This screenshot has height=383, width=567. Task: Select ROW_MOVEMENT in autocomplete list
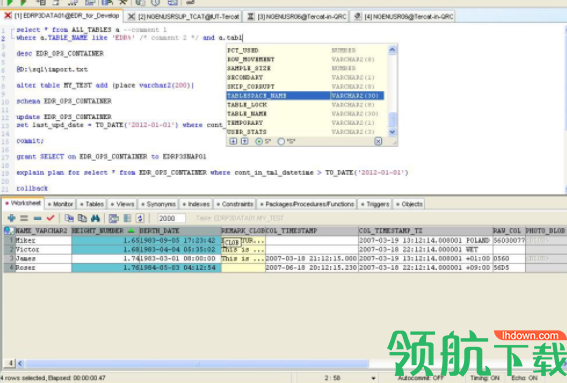click(305, 59)
